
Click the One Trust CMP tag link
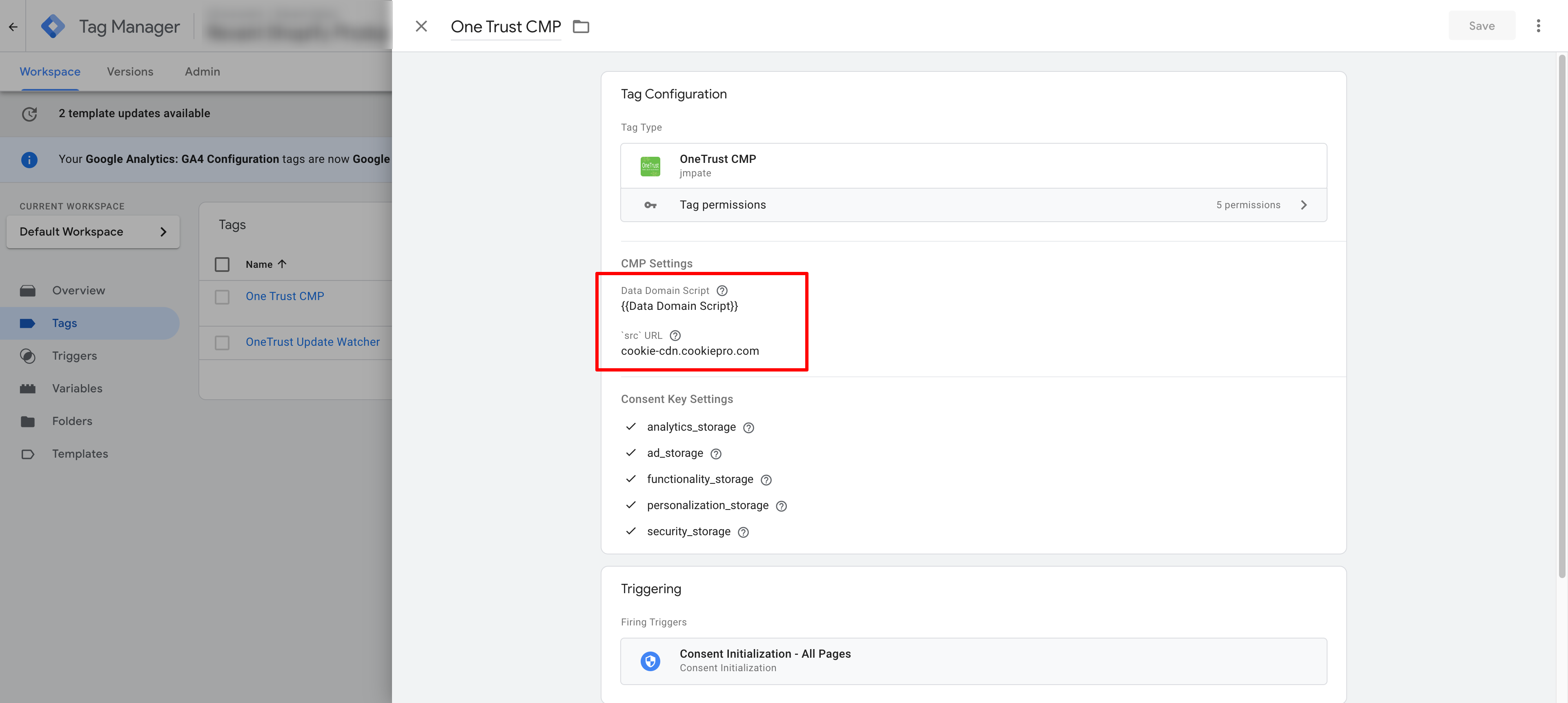pyautogui.click(x=284, y=296)
